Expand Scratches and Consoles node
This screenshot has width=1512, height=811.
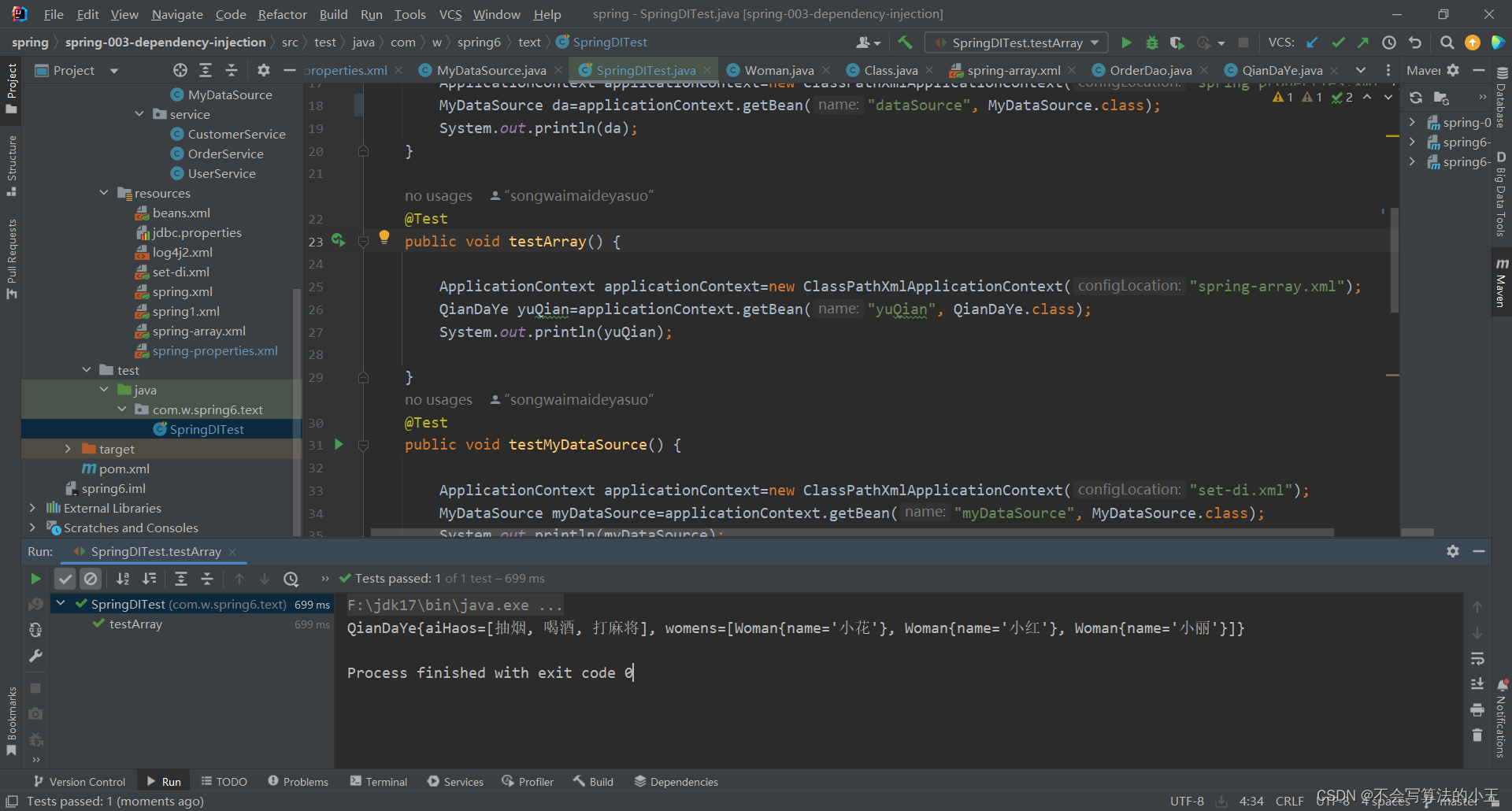click(x=32, y=528)
